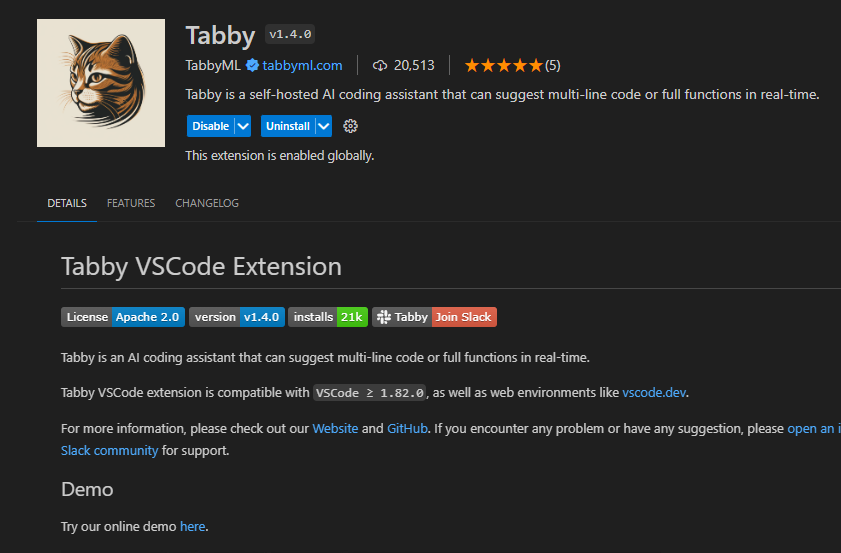Switch to the FEATURES tab
The image size is (841, 553).
(x=131, y=203)
